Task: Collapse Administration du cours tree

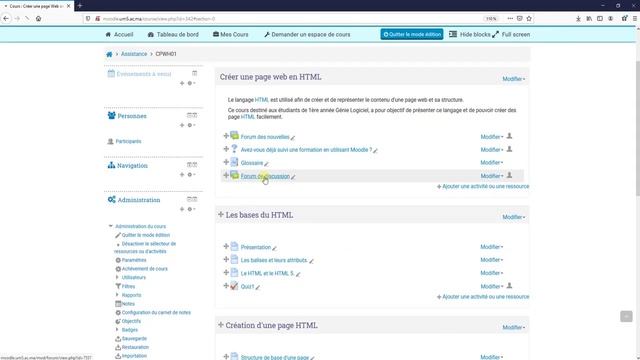Action: (x=110, y=226)
